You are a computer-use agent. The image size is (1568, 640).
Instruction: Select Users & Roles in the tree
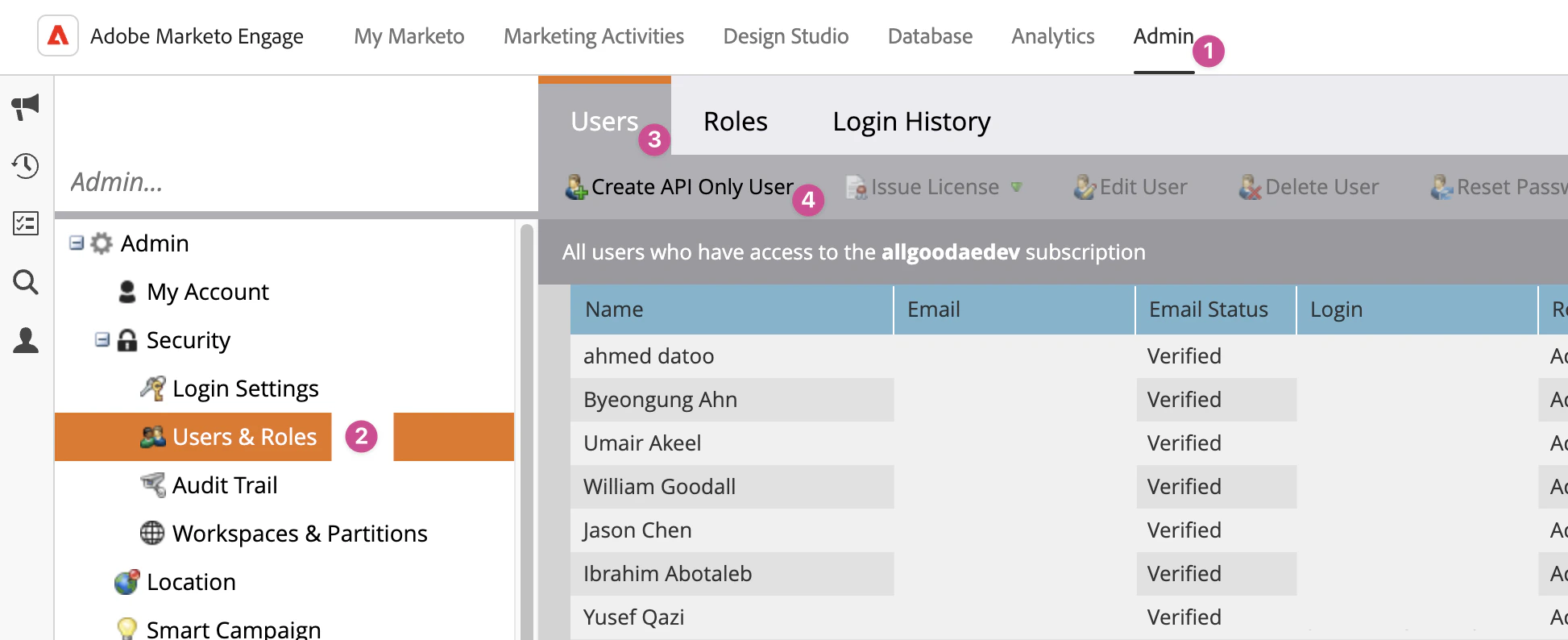coord(245,437)
